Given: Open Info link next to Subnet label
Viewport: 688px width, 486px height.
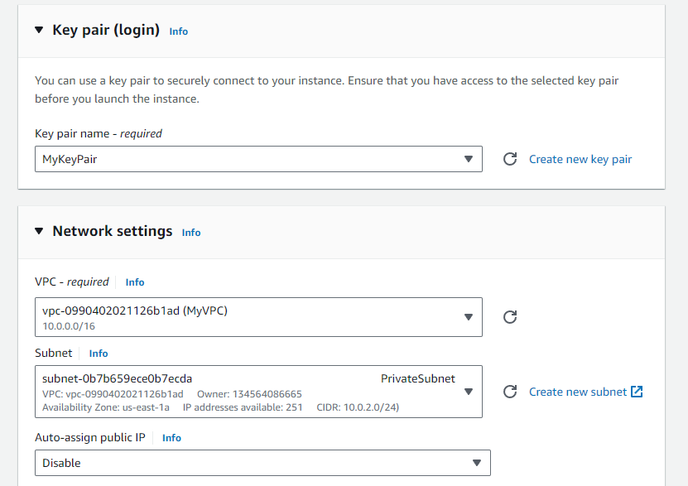Looking at the screenshot, I should point(98,353).
